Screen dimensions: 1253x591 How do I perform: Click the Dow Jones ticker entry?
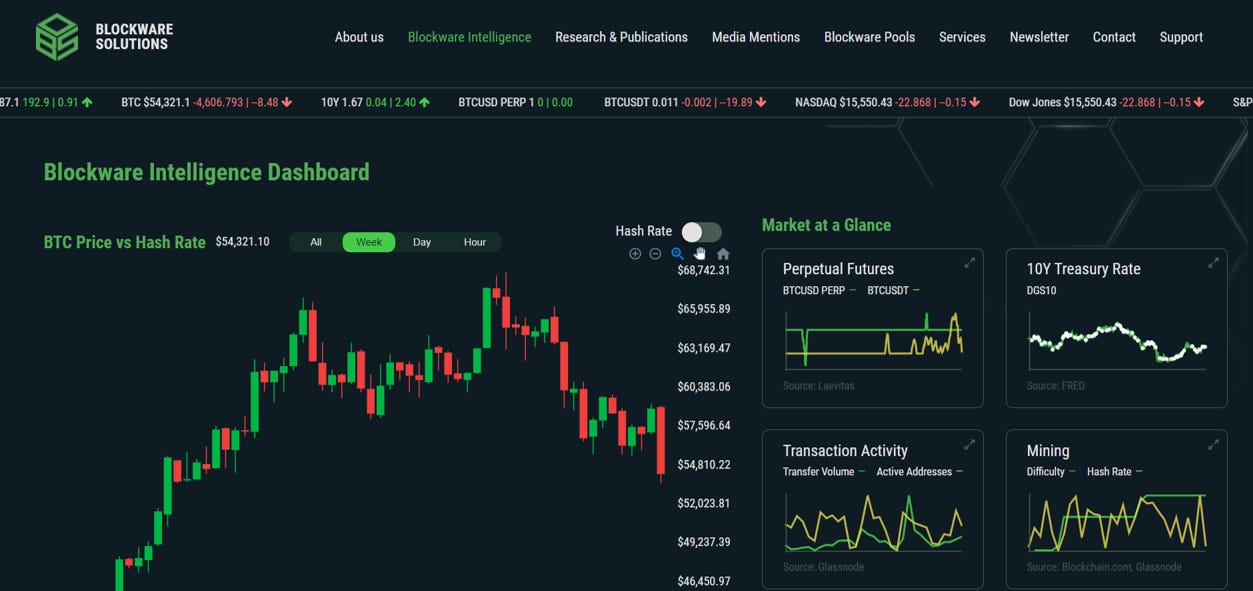click(x=1107, y=102)
